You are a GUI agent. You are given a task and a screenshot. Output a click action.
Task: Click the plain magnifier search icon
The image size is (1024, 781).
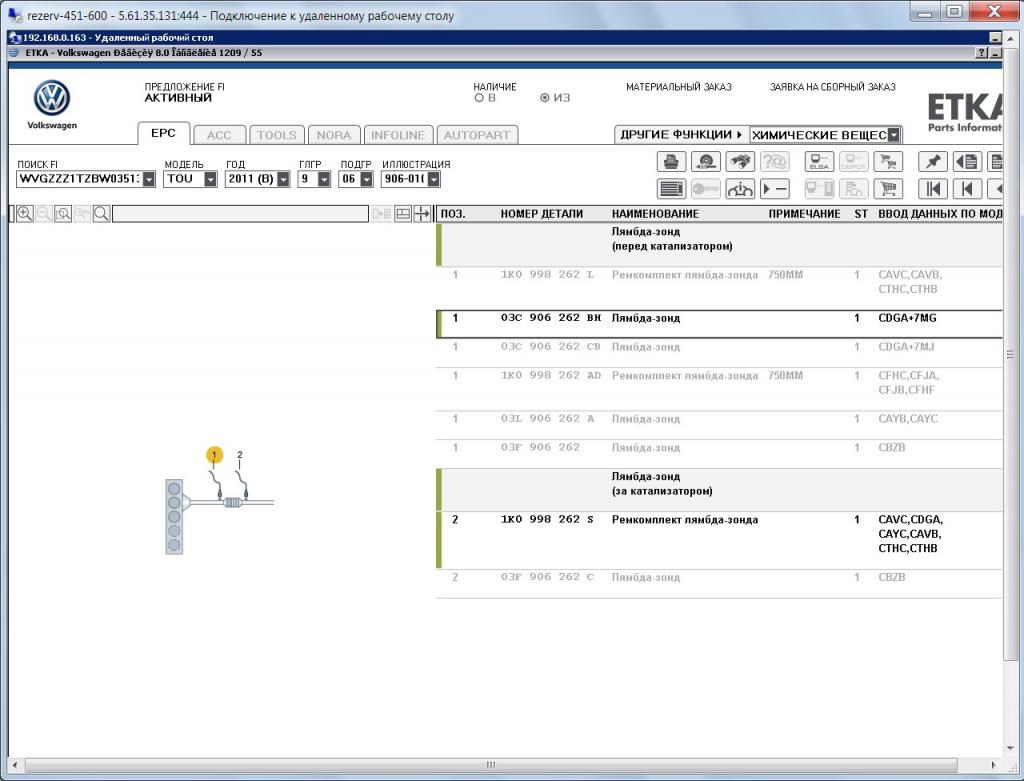[101, 214]
